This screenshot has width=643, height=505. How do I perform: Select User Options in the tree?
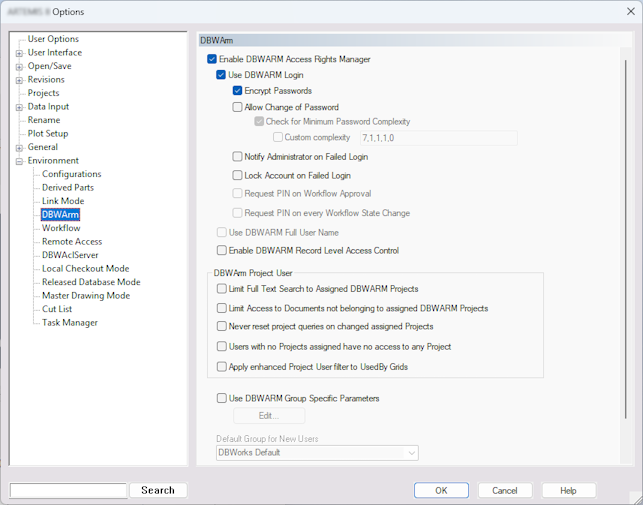[x=53, y=39]
